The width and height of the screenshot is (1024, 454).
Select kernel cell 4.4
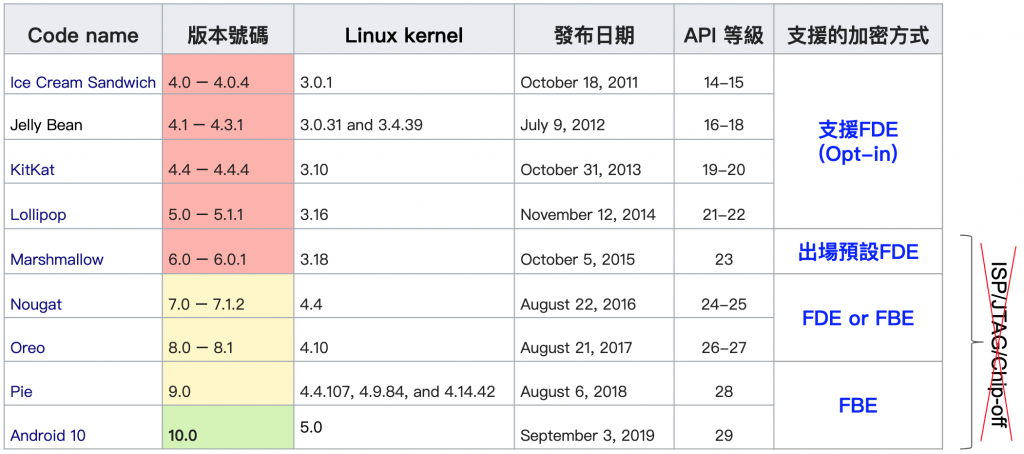pos(404,296)
